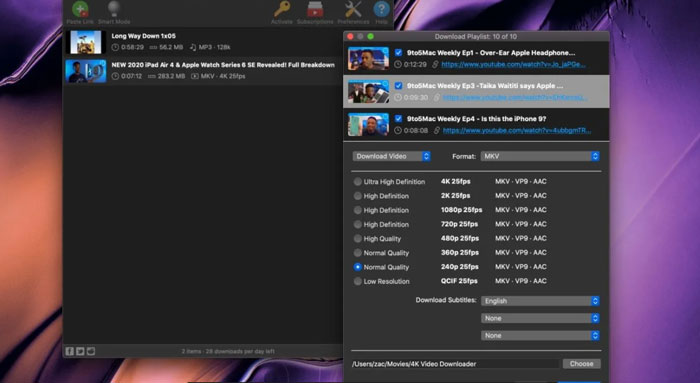Open the Format MKV dropdown
The image size is (700, 383).
coord(540,156)
